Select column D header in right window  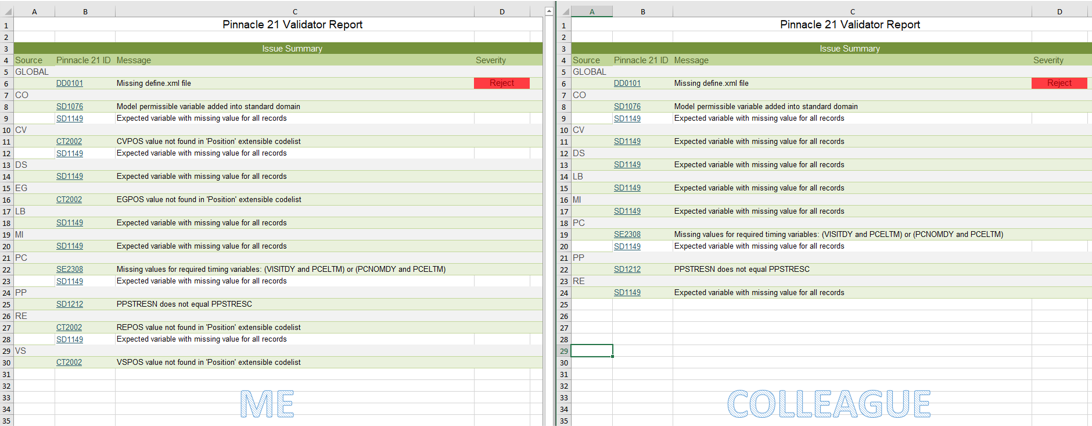pyautogui.click(x=1059, y=11)
